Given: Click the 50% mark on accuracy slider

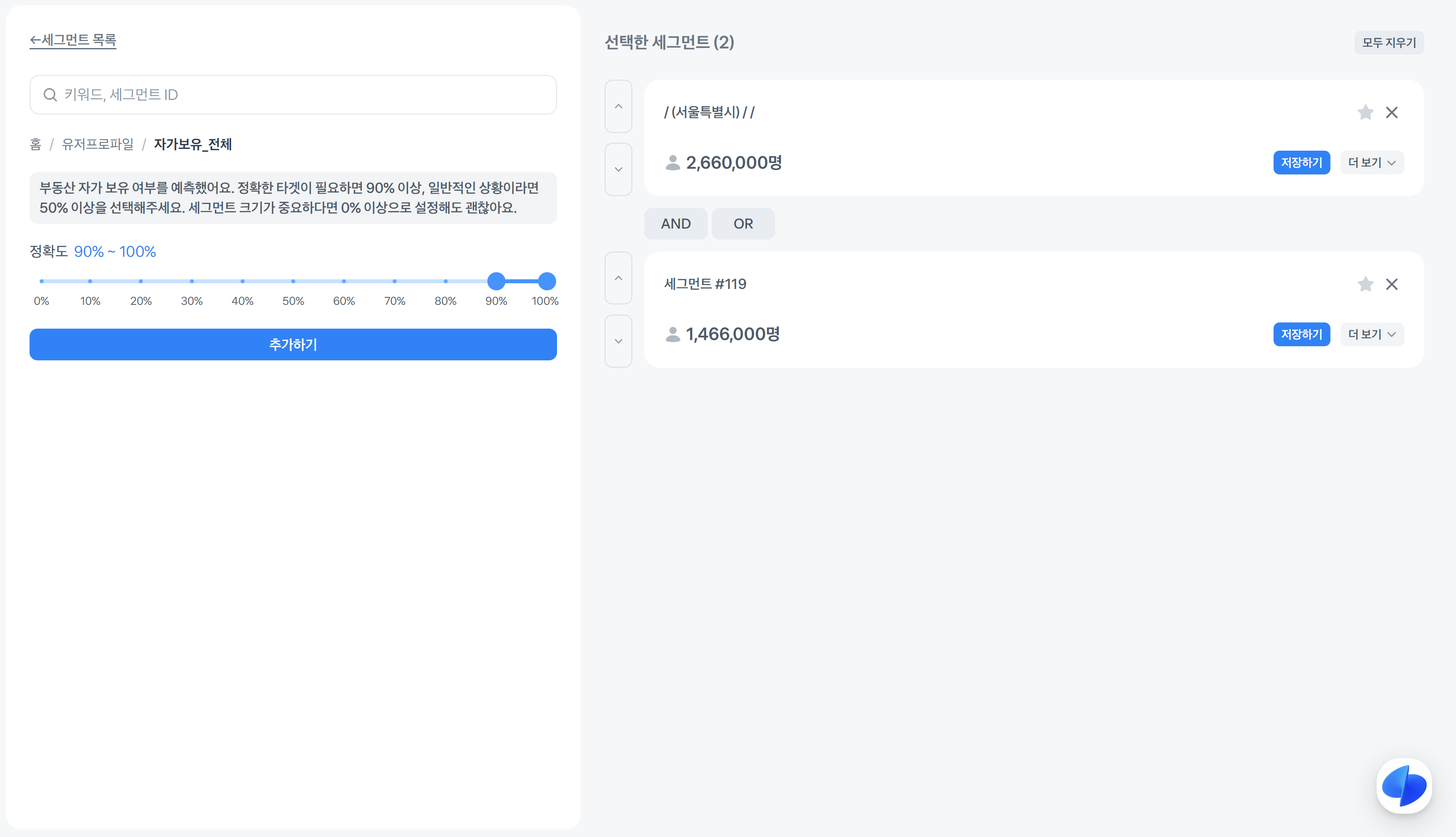Looking at the screenshot, I should (293, 281).
